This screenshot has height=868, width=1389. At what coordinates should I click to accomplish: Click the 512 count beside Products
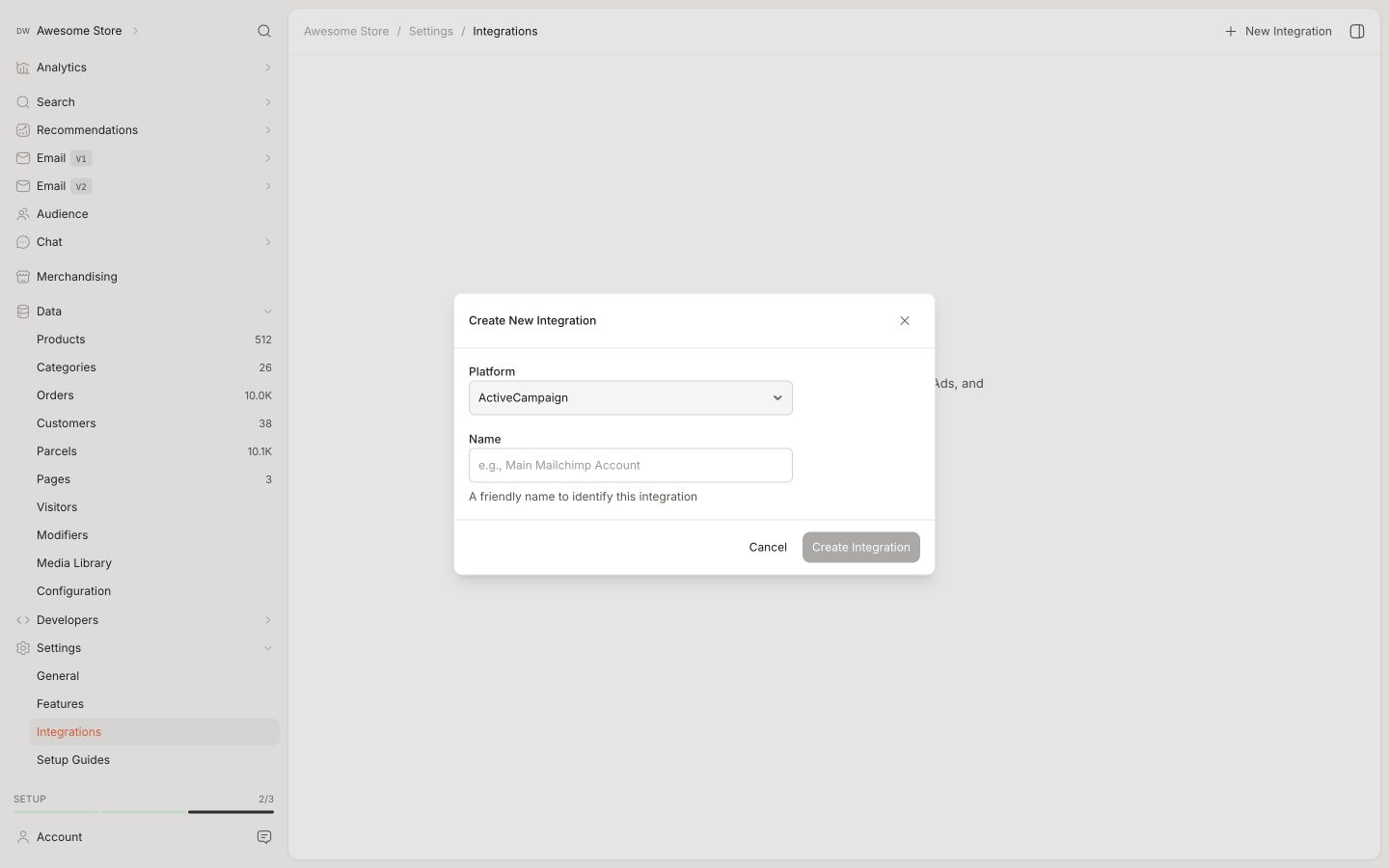[263, 339]
